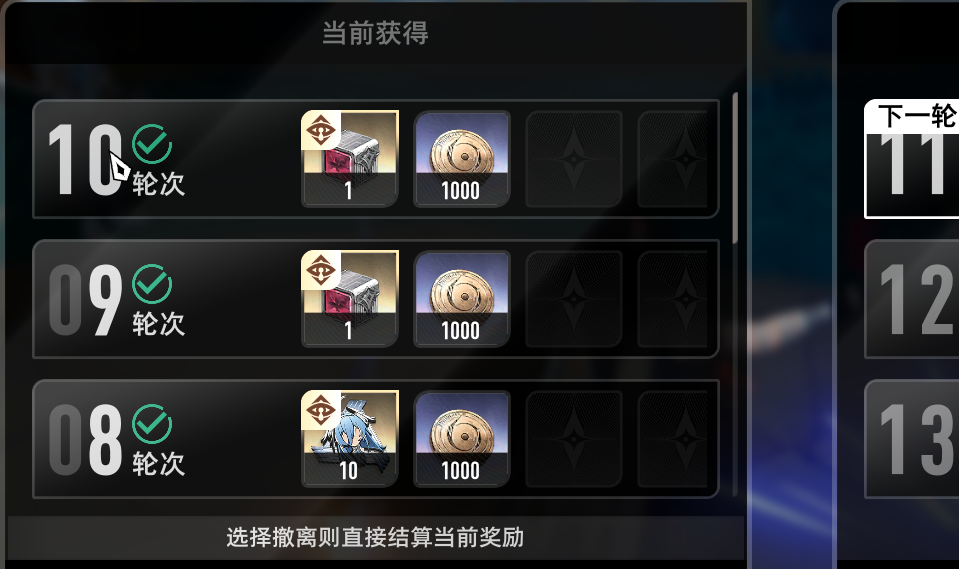Click the green checkmark on round 10
This screenshot has width=959, height=569.
(152, 144)
